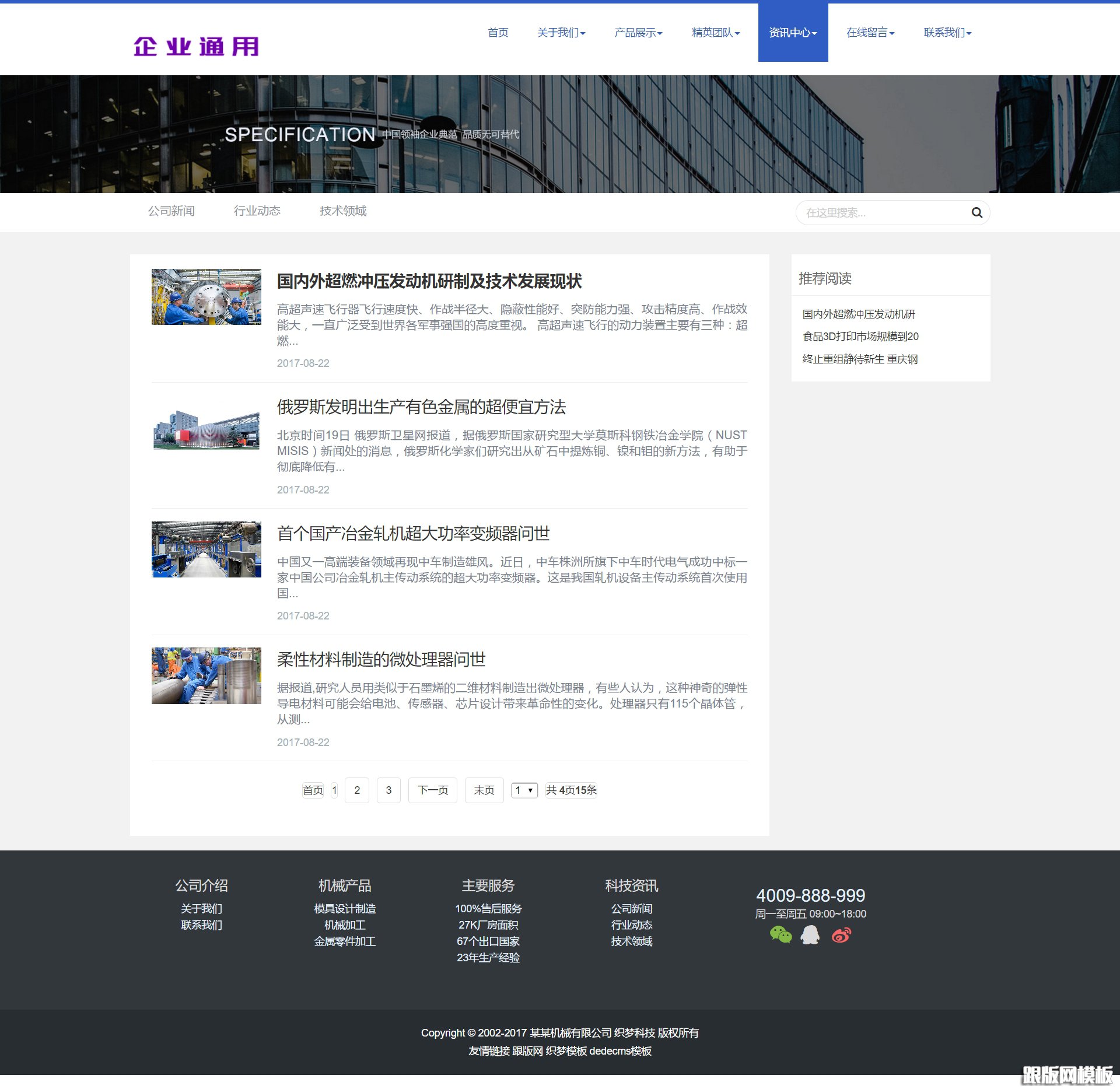The height and width of the screenshot is (1089, 1120).
Task: Expand the 资讯中心 nav dropdown
Action: pos(793,33)
